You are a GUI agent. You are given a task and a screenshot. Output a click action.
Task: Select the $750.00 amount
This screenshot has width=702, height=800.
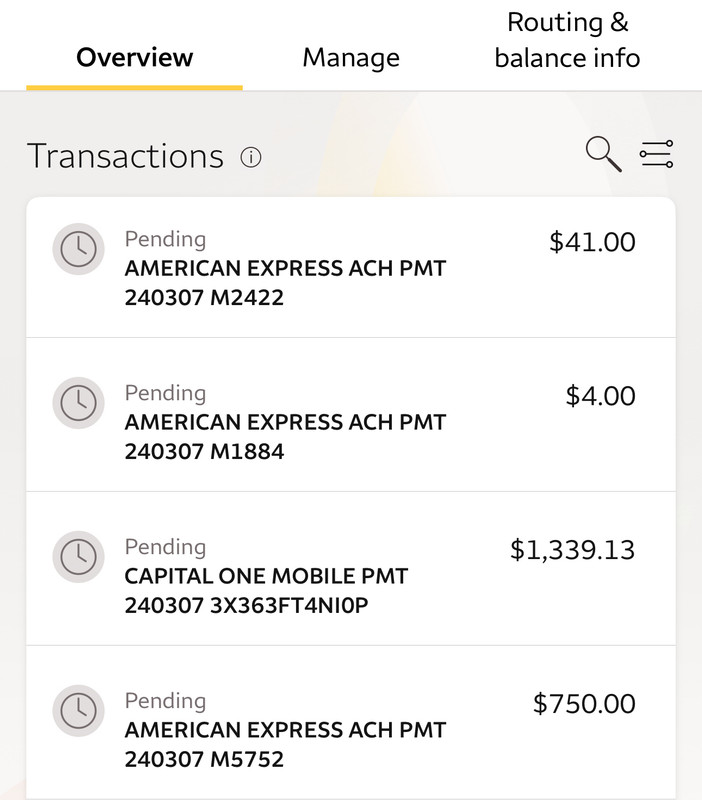[584, 704]
